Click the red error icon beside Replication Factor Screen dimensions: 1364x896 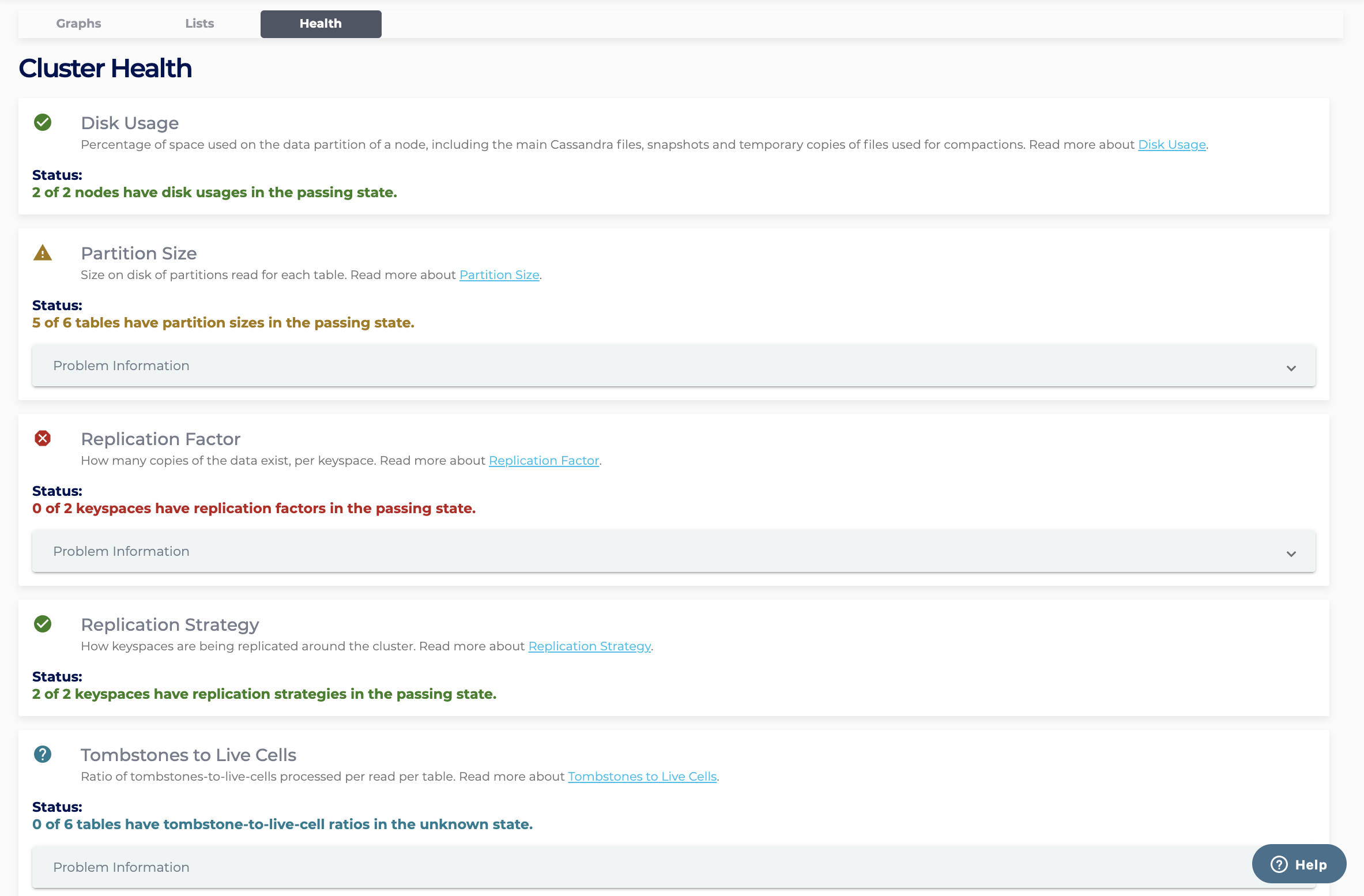pos(43,438)
